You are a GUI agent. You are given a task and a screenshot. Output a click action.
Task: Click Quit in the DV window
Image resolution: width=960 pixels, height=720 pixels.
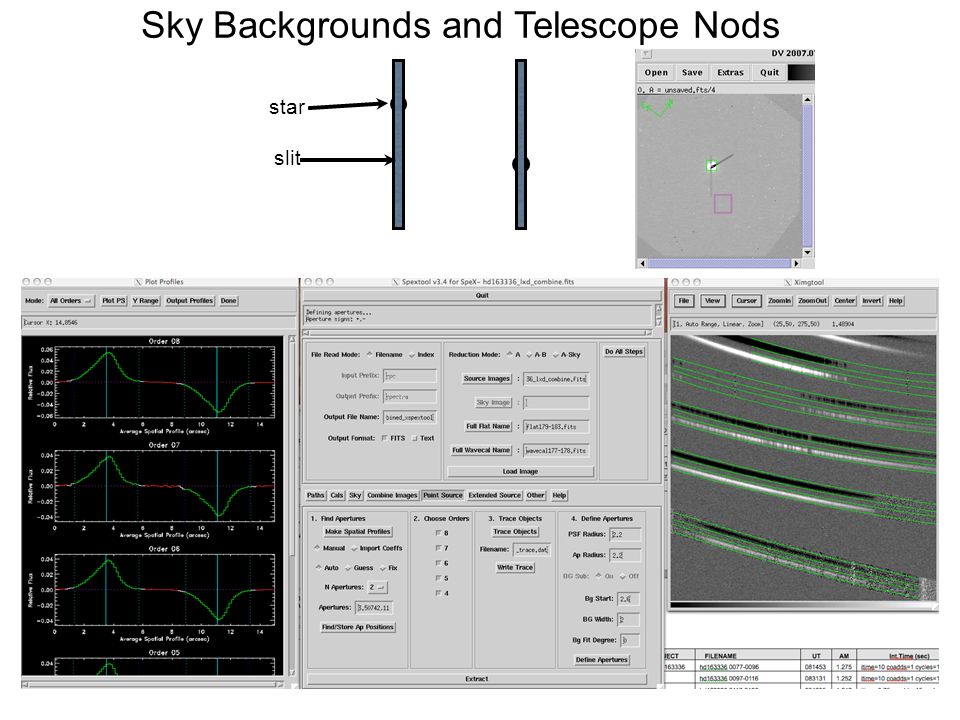coord(770,72)
